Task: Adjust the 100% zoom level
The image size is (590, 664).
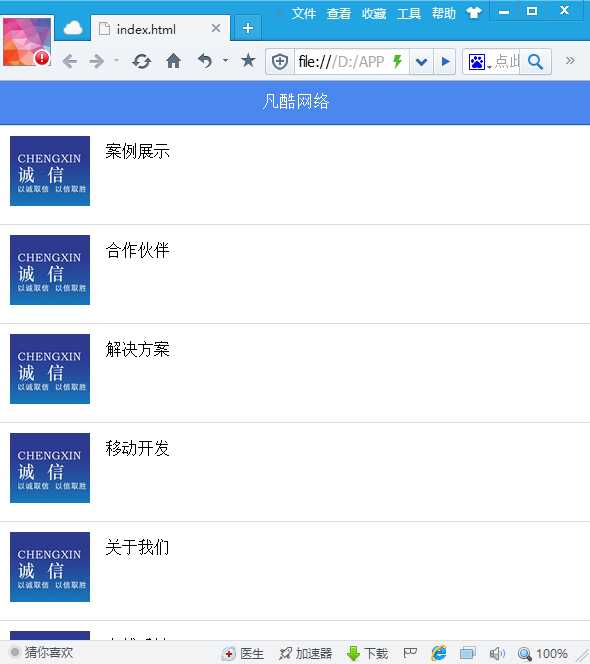Action: [543, 654]
